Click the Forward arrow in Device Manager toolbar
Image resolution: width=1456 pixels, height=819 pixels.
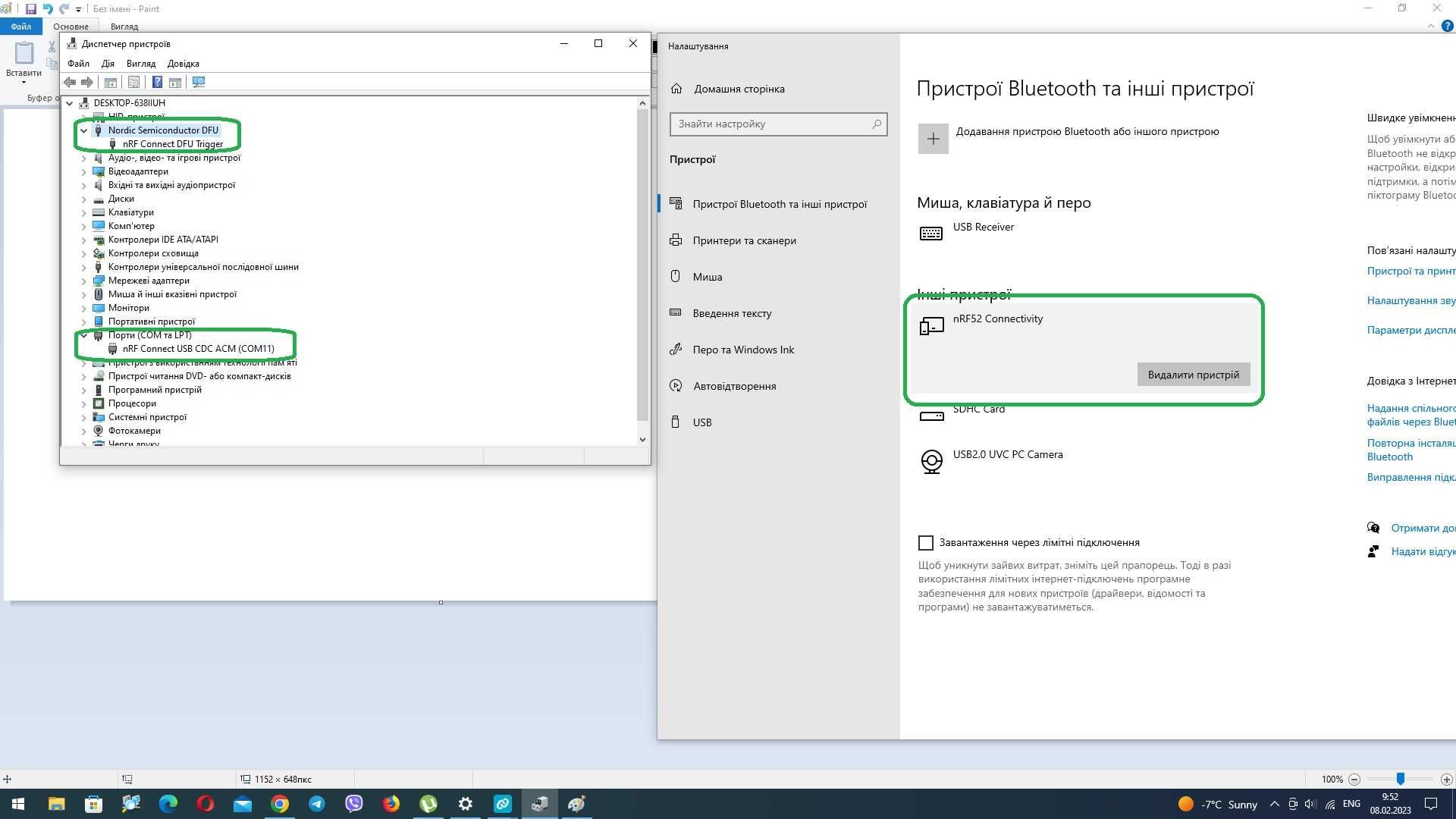[87, 82]
